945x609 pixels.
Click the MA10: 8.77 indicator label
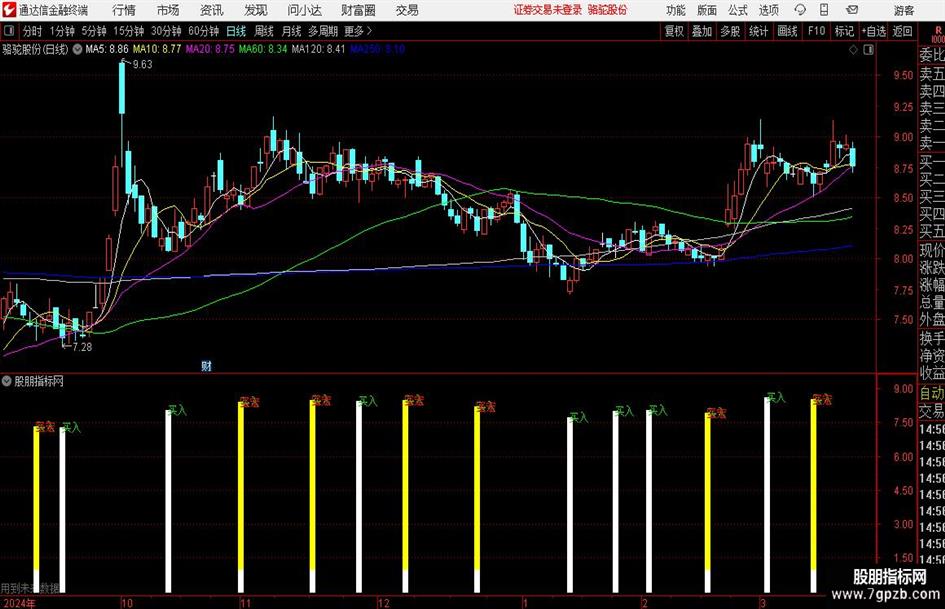click(x=157, y=49)
